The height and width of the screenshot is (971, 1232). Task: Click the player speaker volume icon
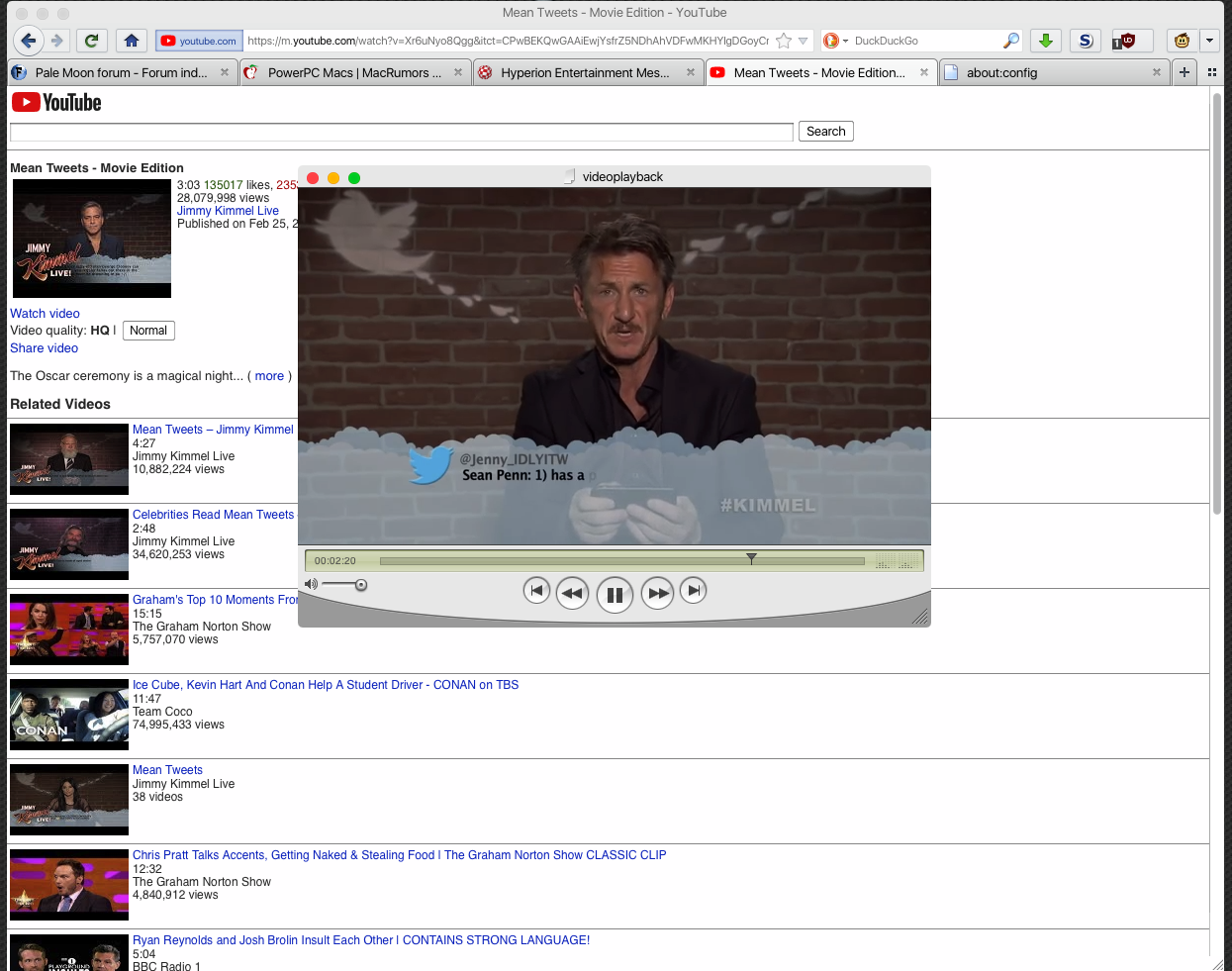(311, 584)
